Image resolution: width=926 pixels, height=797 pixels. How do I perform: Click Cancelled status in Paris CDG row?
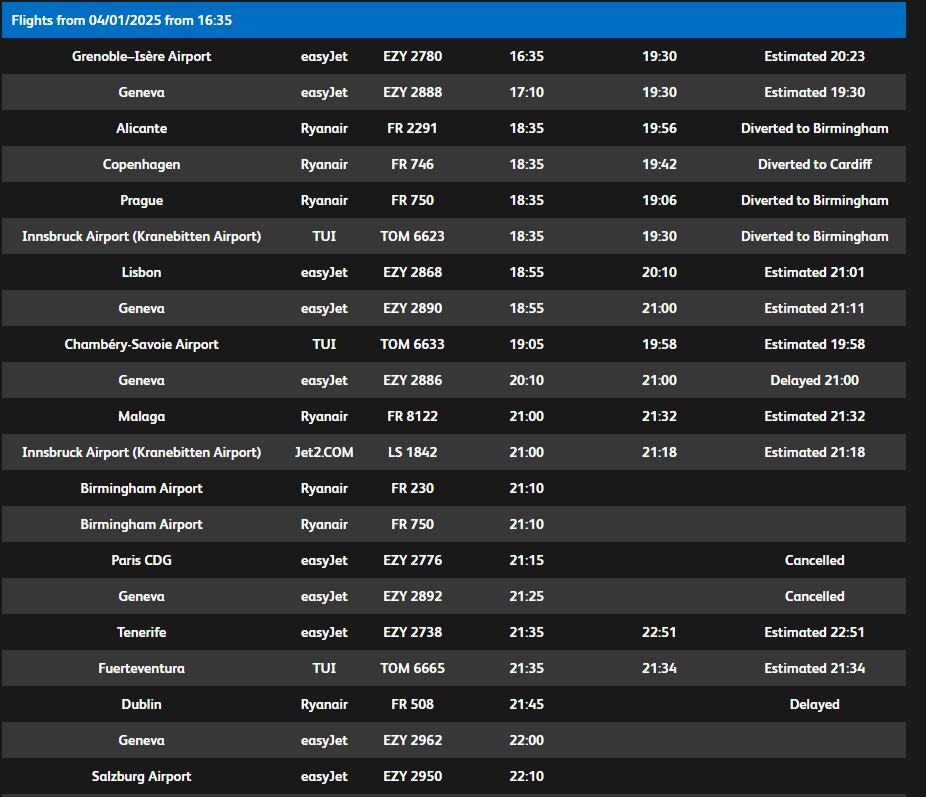pos(814,560)
